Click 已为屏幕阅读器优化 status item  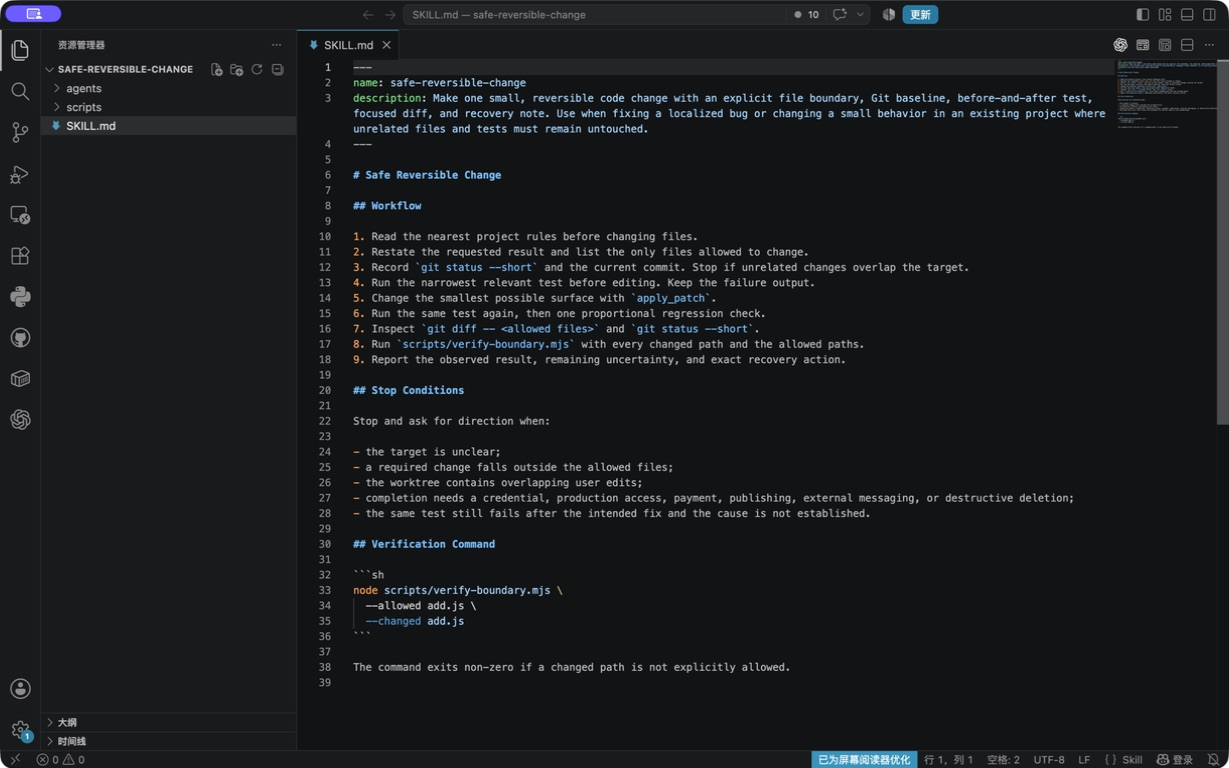point(864,760)
